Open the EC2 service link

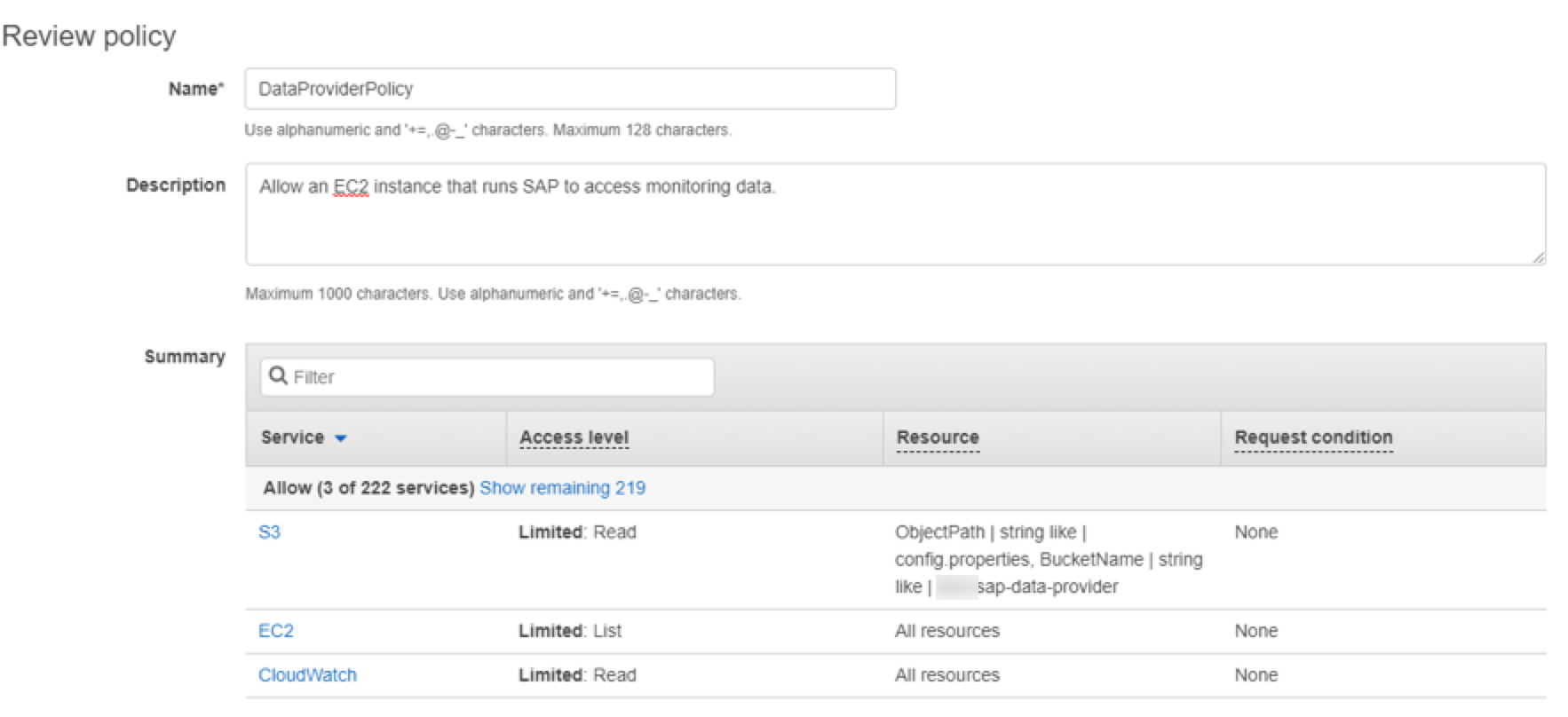275,631
